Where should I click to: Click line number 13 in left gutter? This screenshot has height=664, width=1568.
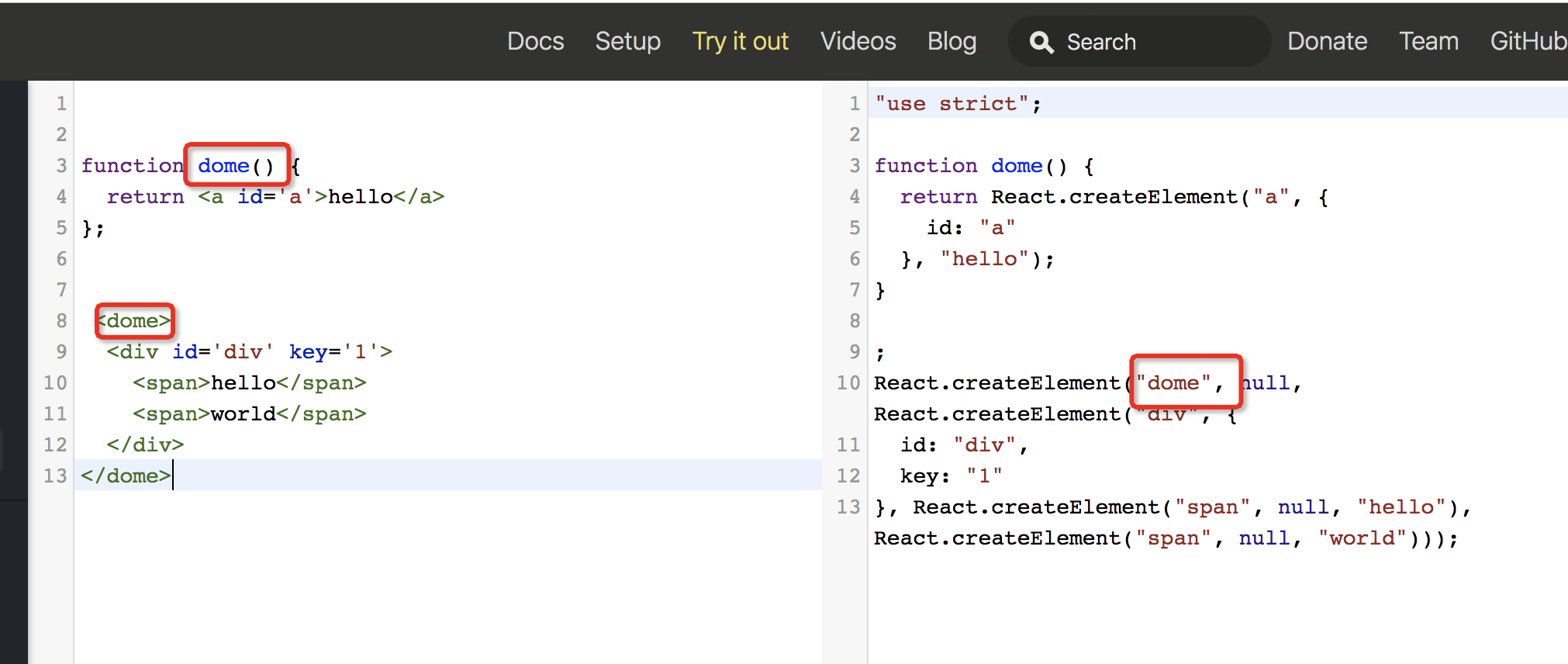(55, 476)
